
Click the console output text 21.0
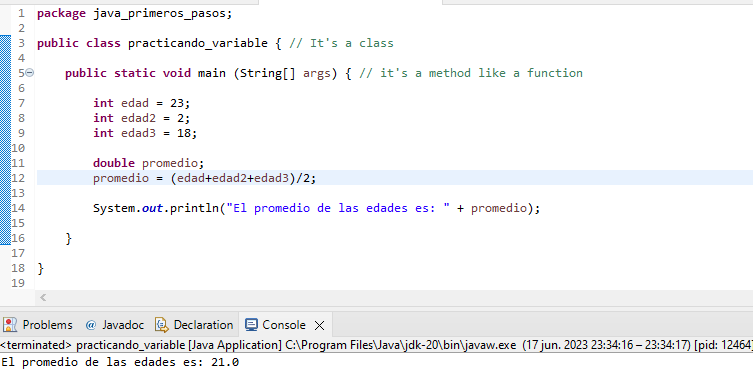(x=225, y=362)
